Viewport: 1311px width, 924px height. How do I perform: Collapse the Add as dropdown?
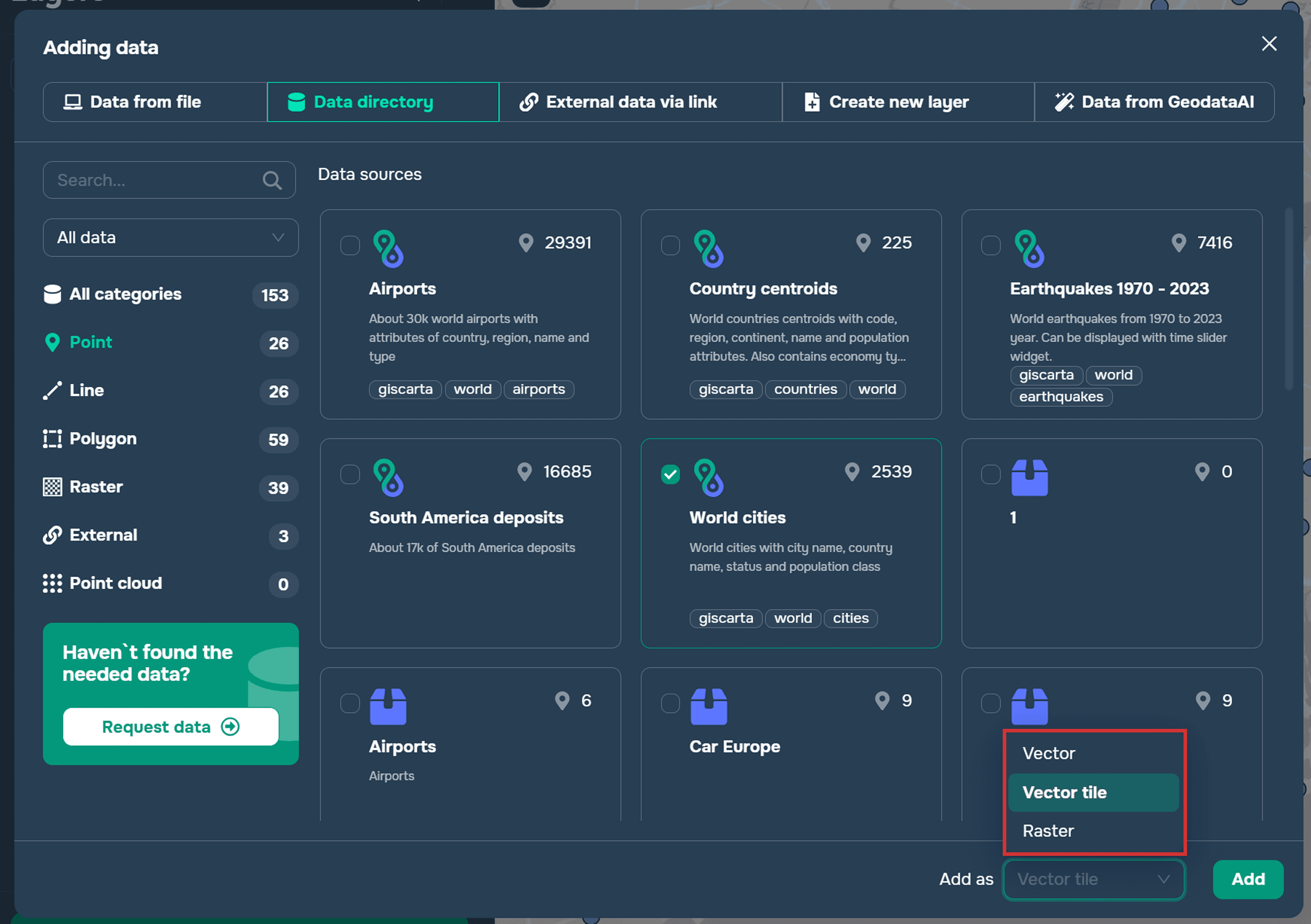pyautogui.click(x=1093, y=879)
